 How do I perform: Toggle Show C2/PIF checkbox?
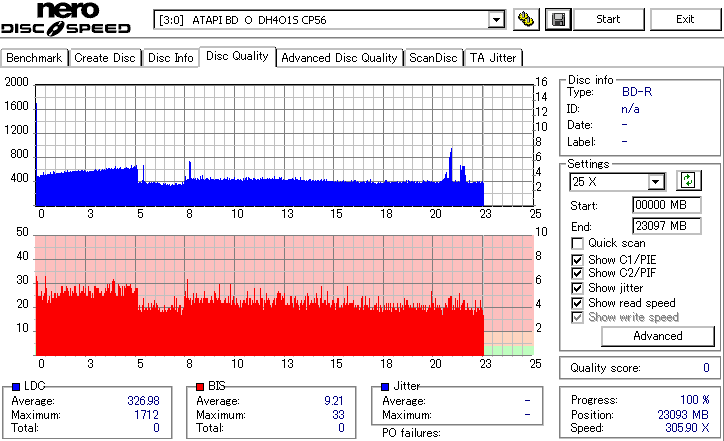tap(577, 273)
